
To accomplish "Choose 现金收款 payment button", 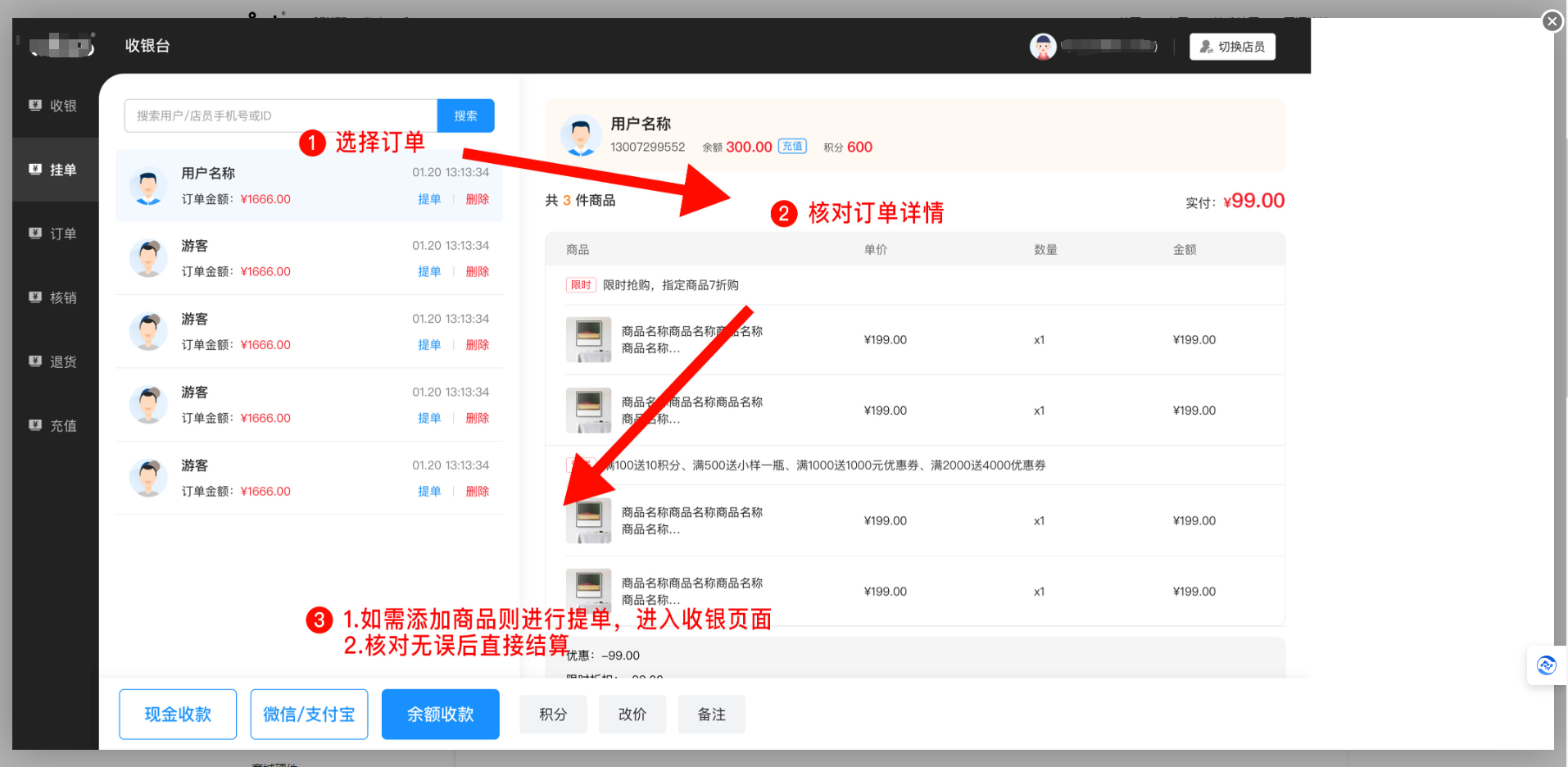I will (x=178, y=715).
